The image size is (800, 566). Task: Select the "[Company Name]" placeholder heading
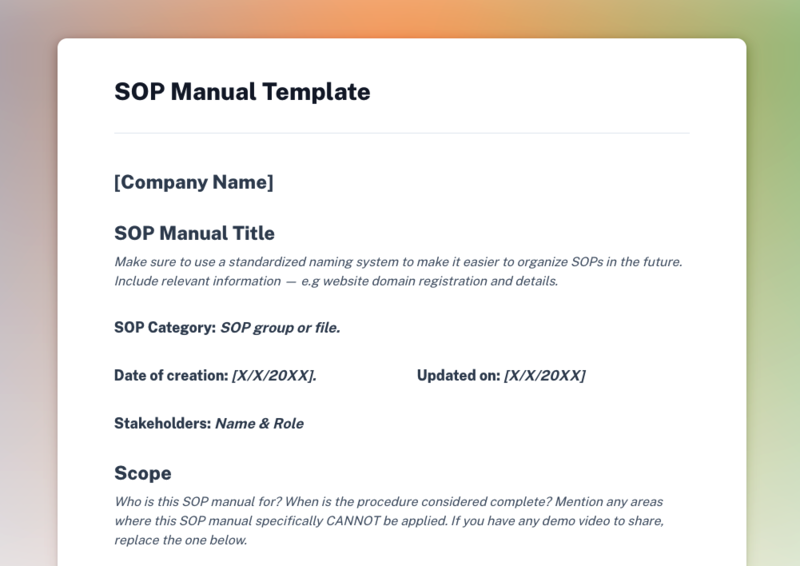click(194, 182)
